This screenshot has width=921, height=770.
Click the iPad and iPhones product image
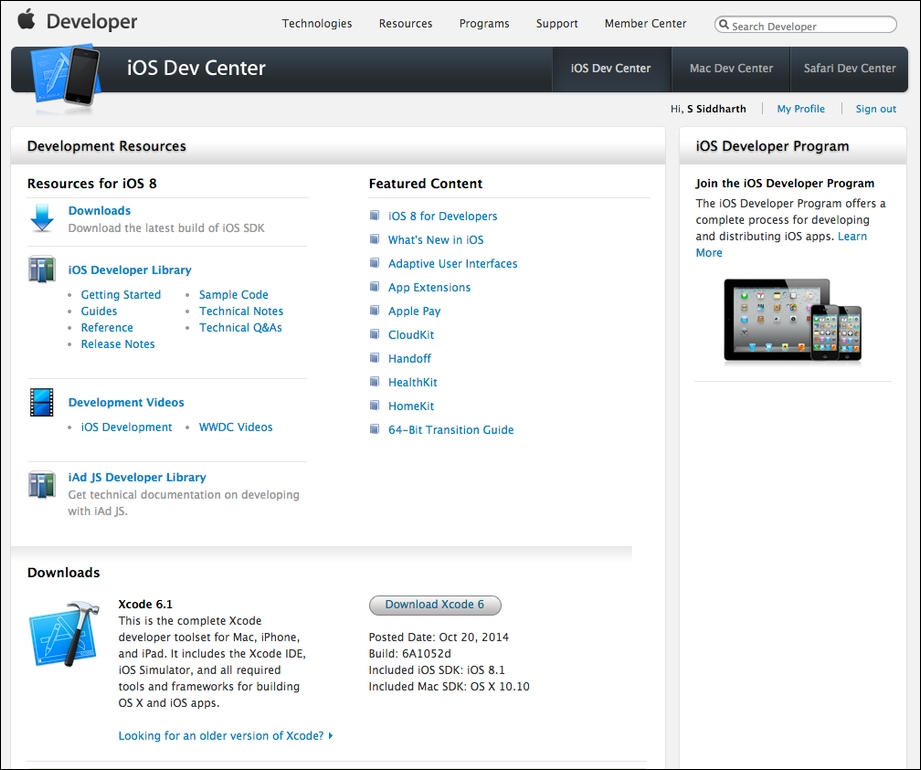(792, 320)
